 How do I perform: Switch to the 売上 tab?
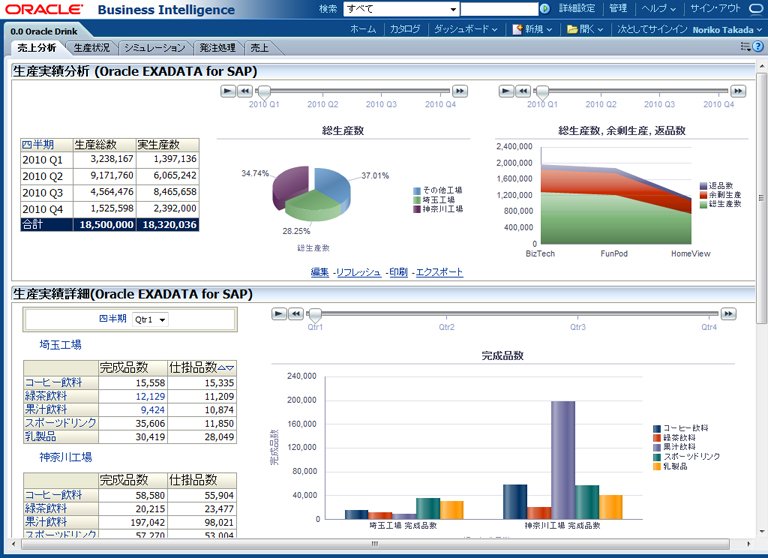[x=259, y=48]
